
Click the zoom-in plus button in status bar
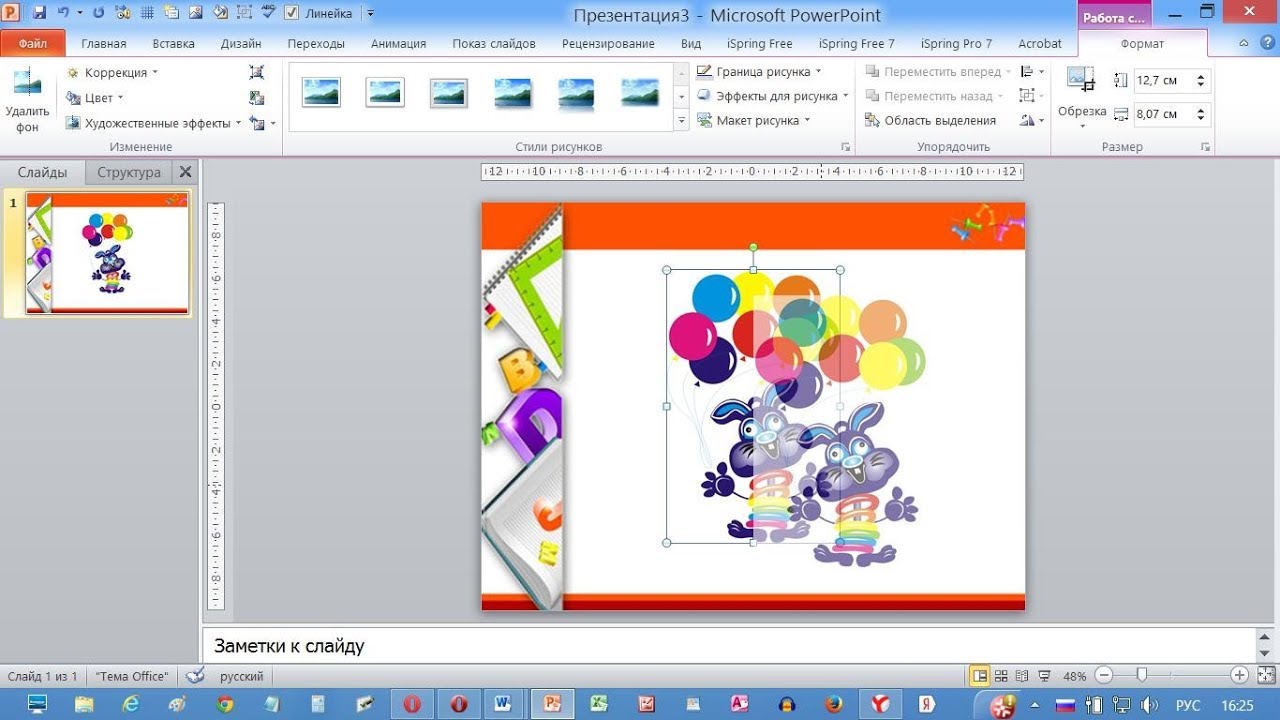(1239, 676)
